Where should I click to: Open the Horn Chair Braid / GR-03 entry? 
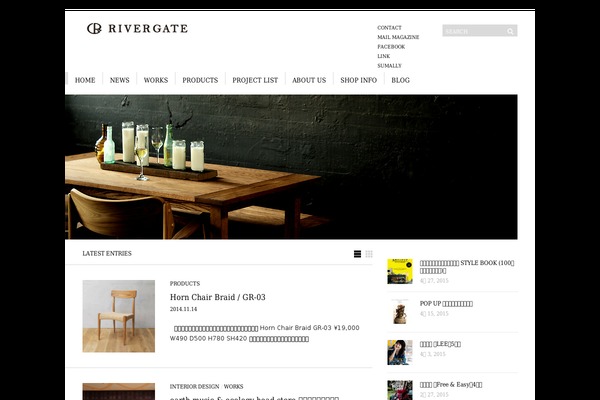(x=218, y=297)
